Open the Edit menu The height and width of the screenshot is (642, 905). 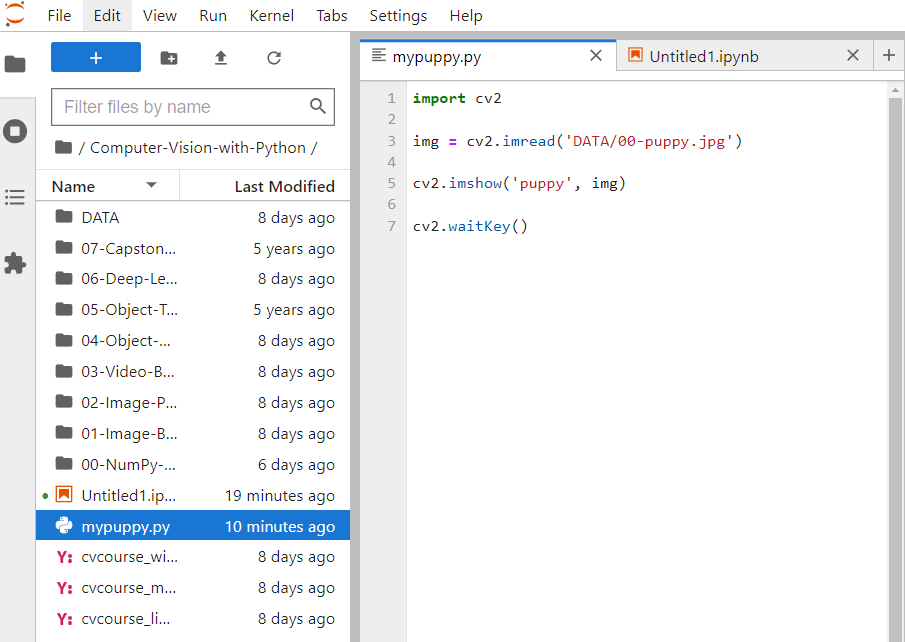[x=107, y=16]
